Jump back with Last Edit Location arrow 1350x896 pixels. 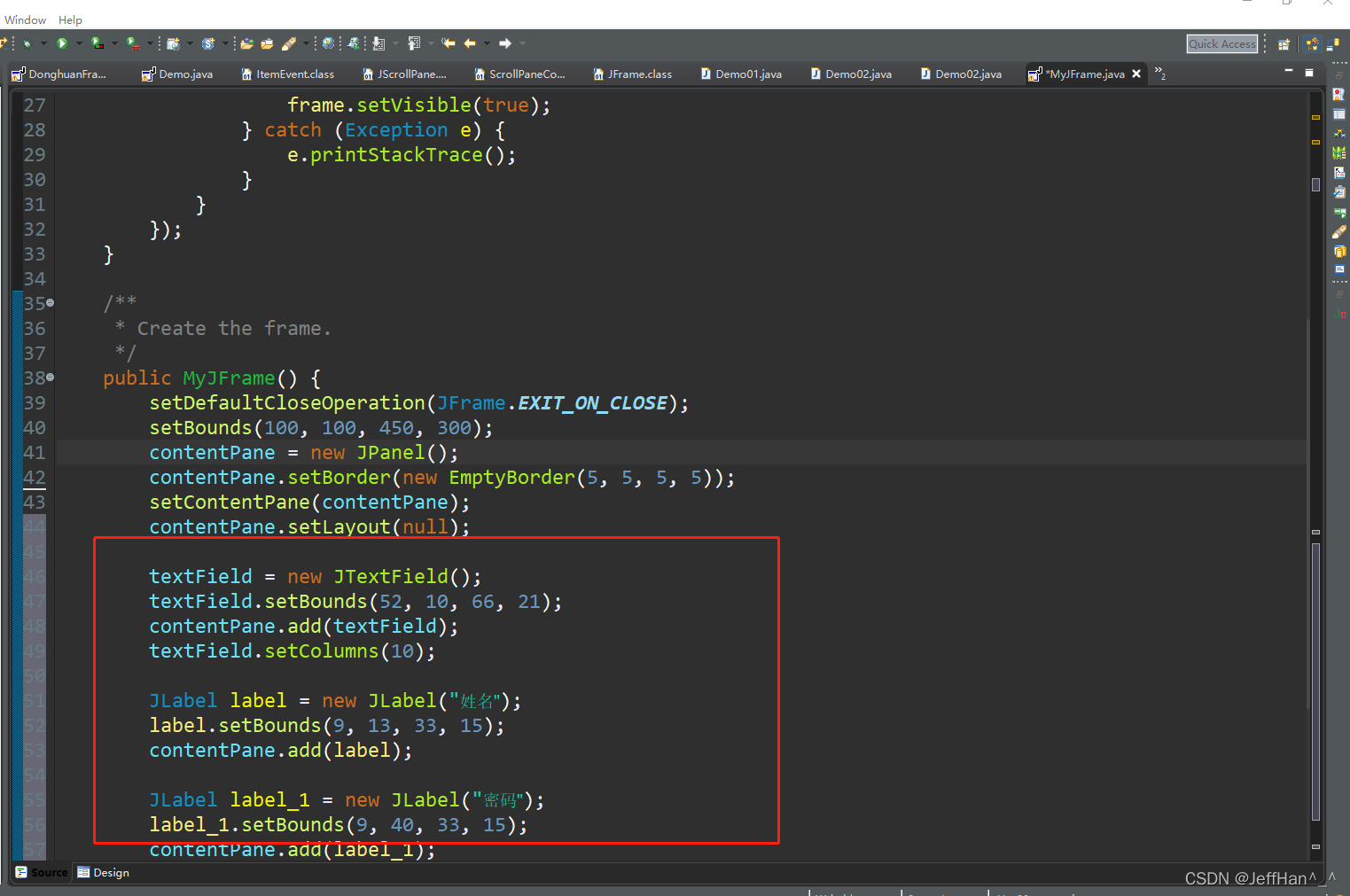449,43
